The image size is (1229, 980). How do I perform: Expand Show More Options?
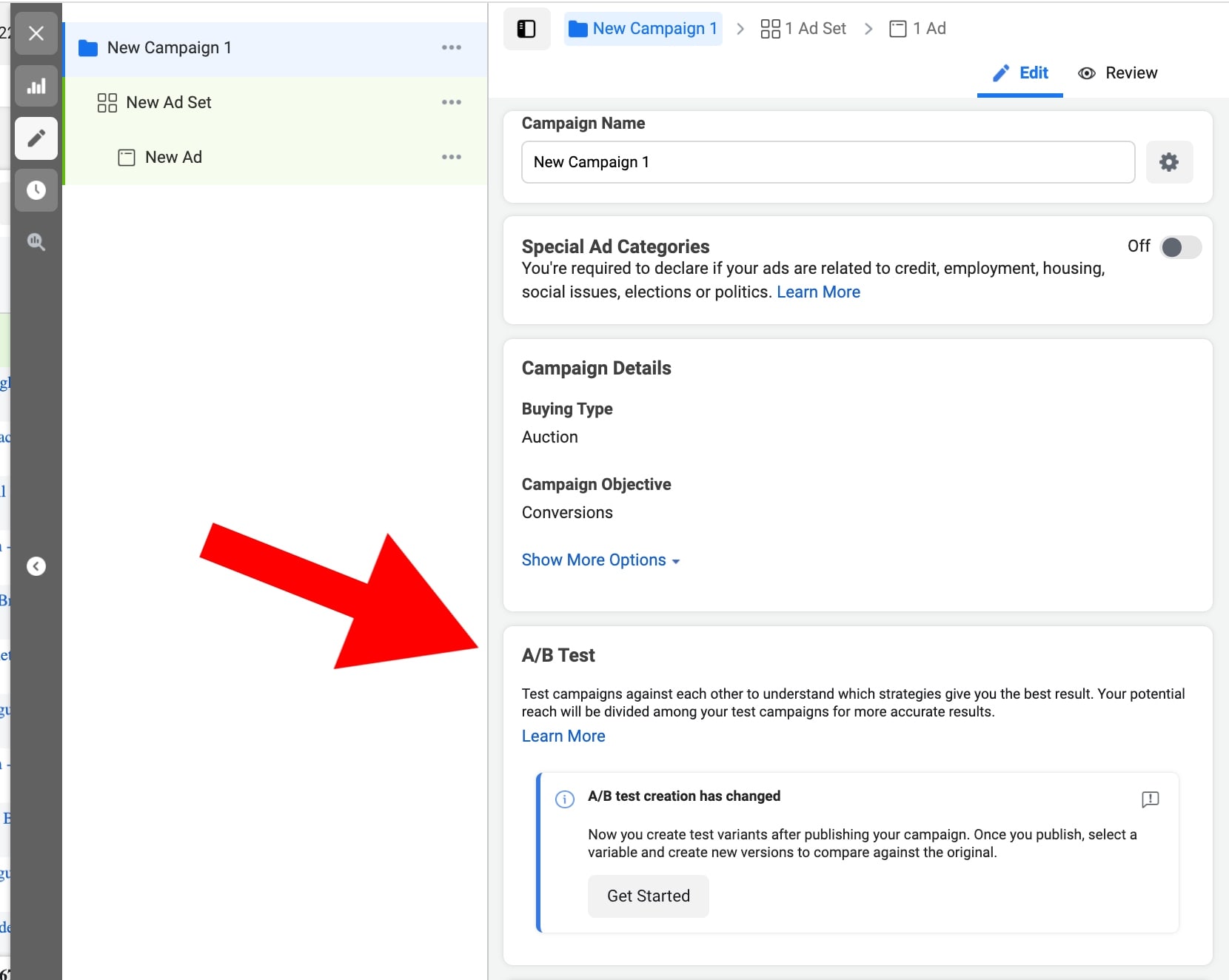tap(600, 560)
